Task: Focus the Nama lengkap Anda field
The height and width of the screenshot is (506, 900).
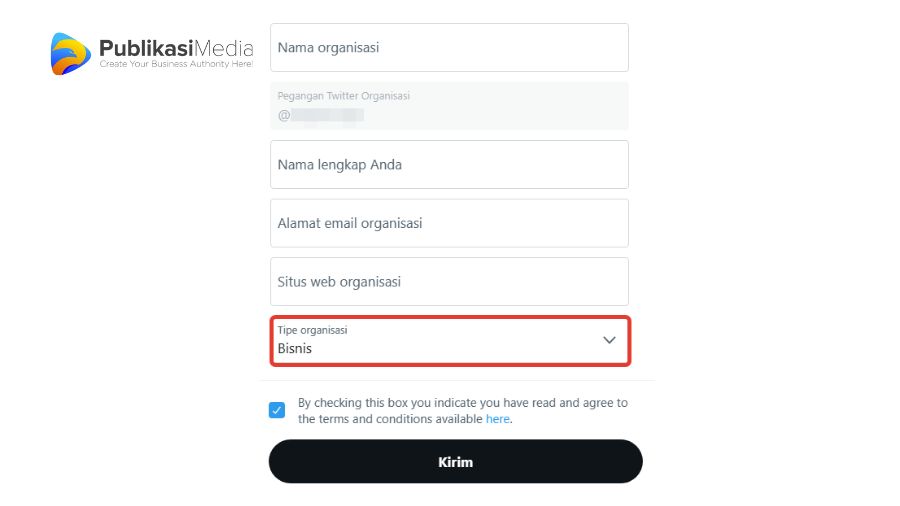Action: (449, 165)
